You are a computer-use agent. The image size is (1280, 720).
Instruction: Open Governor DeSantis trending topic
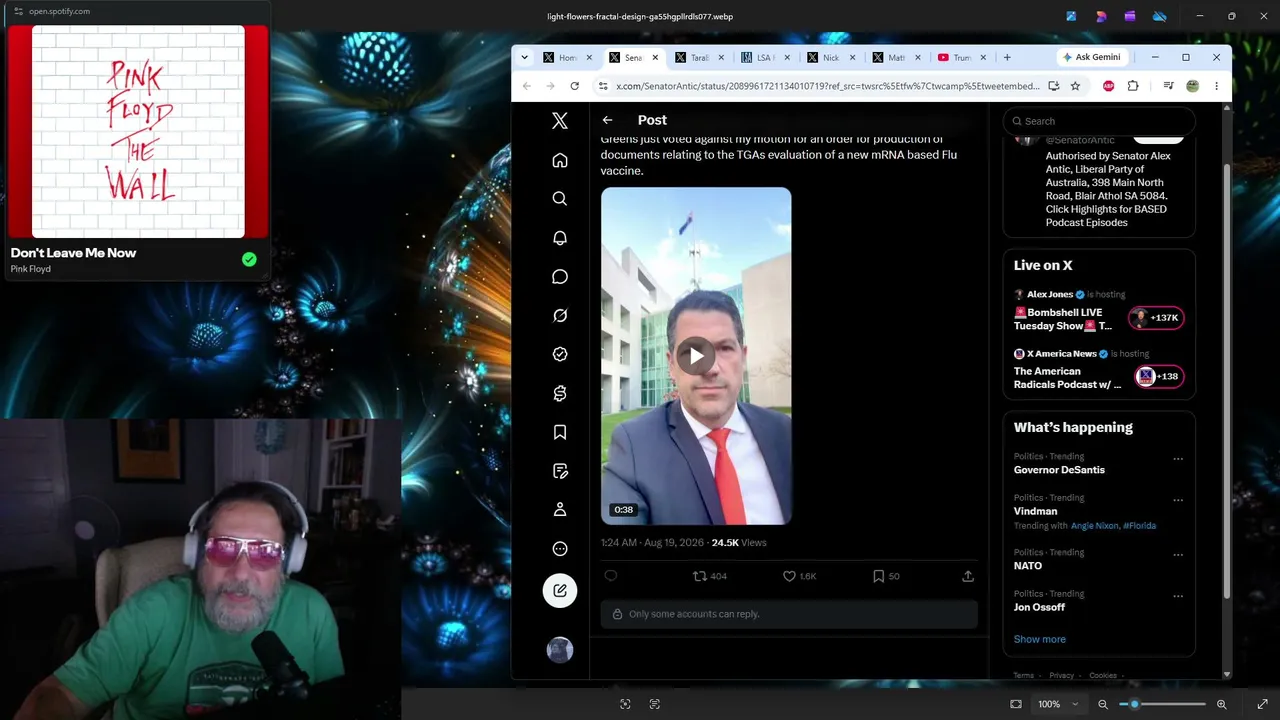[1059, 470]
